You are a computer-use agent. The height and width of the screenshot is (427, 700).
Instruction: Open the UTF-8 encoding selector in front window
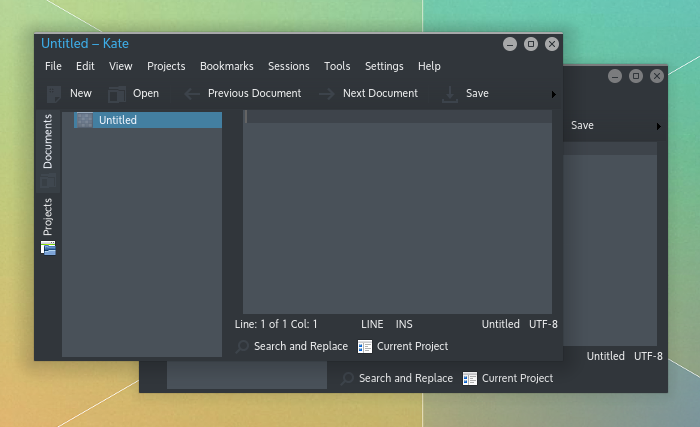pos(543,324)
